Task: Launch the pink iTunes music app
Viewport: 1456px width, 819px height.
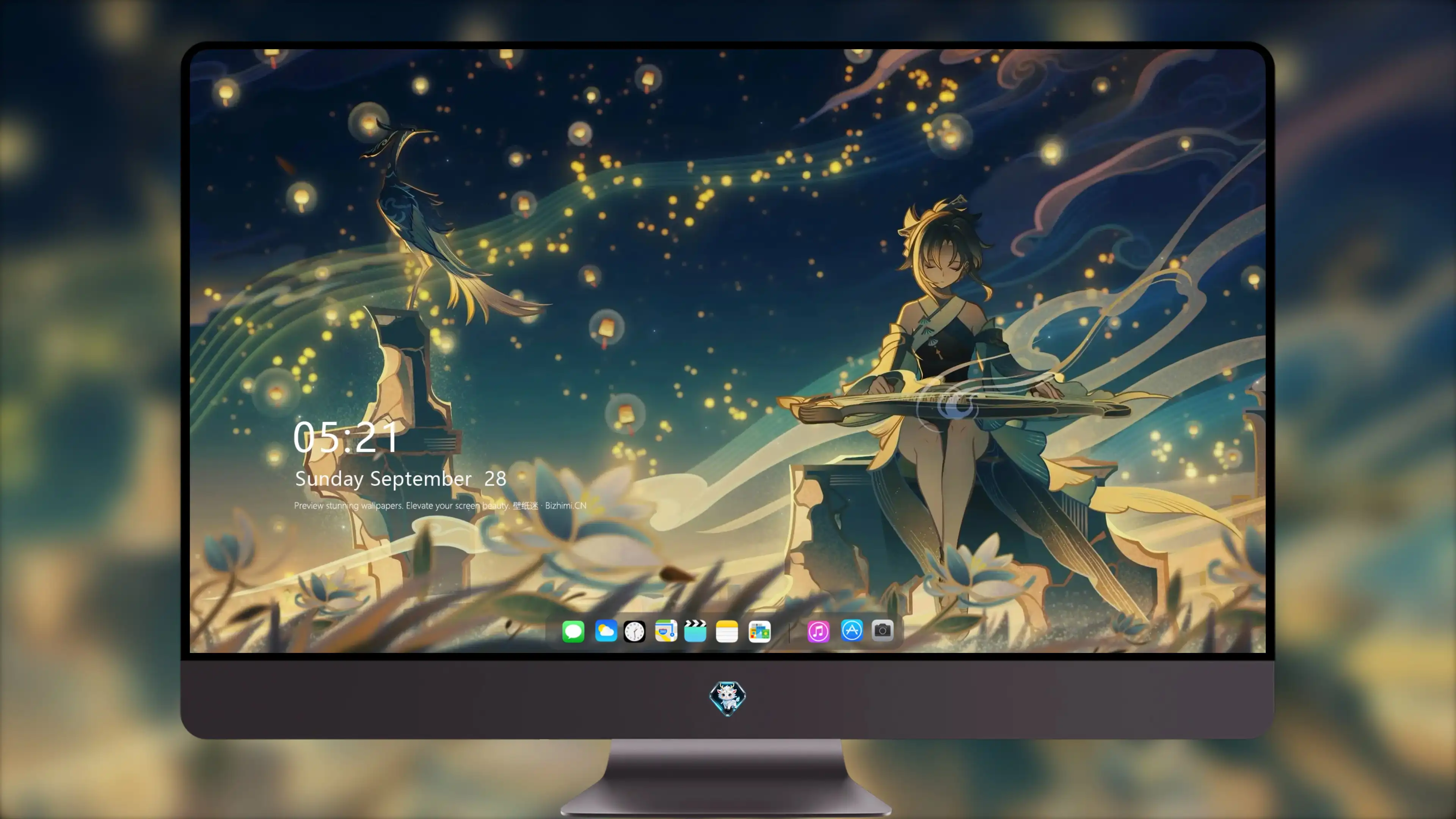Action: tap(819, 631)
